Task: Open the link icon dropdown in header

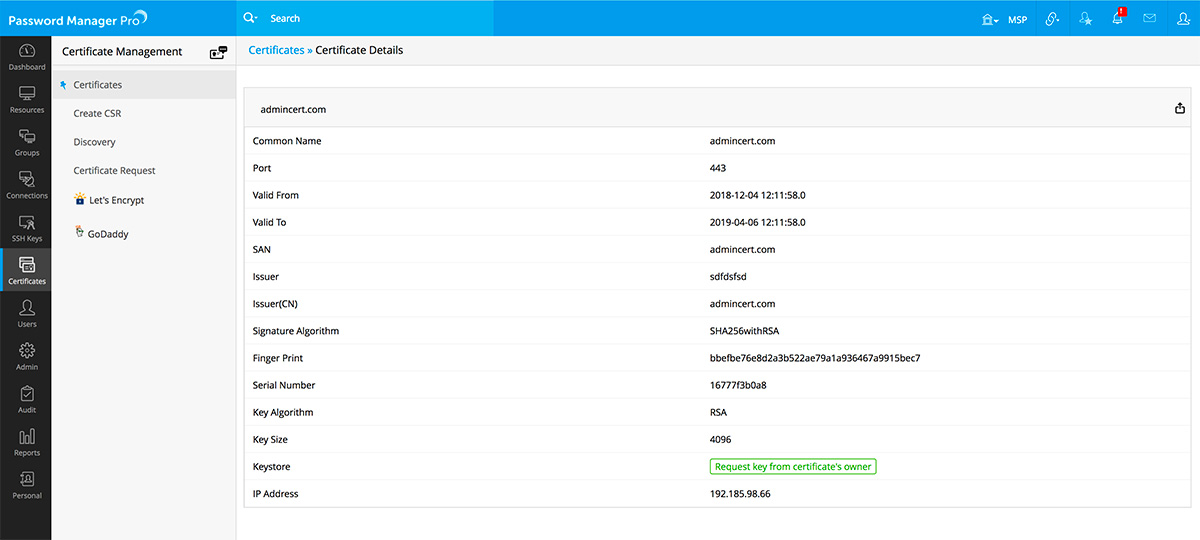Action: click(x=1052, y=18)
